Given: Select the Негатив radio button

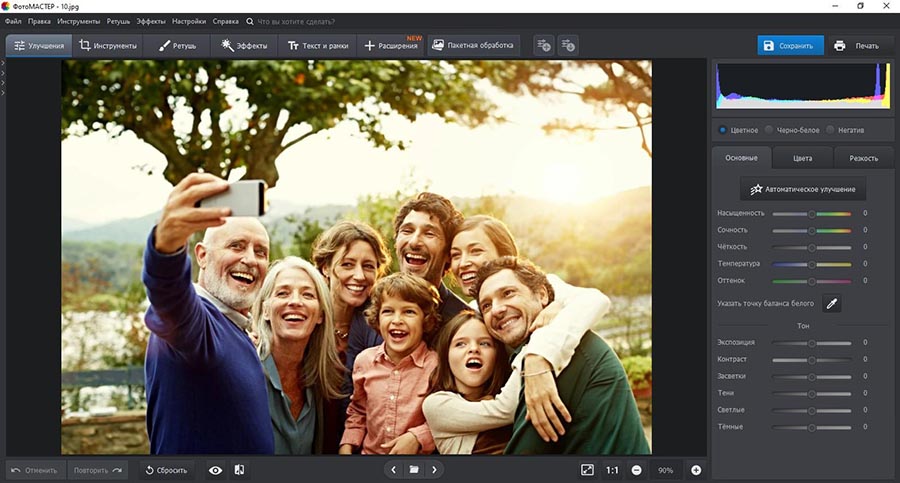Looking at the screenshot, I should (830, 130).
